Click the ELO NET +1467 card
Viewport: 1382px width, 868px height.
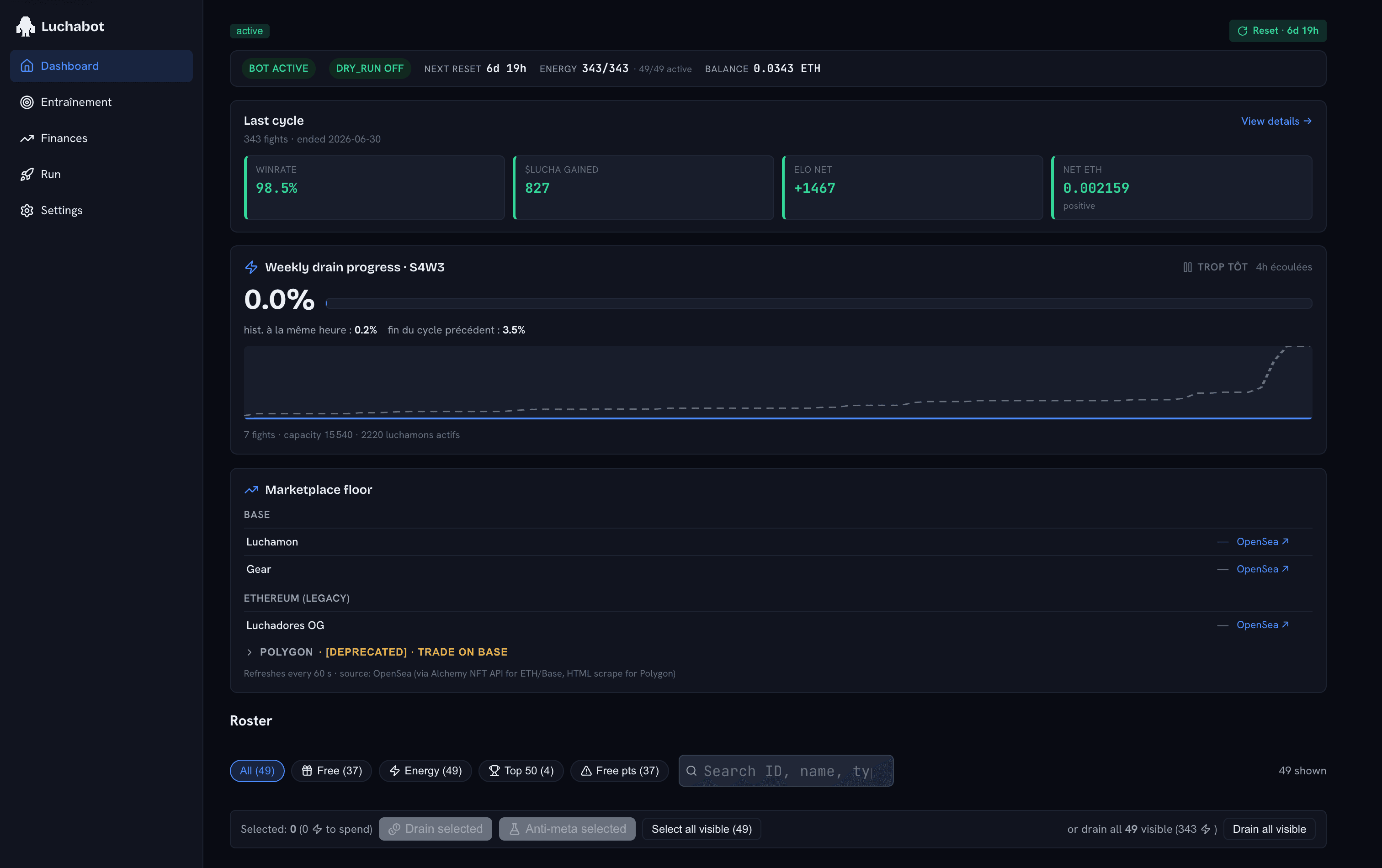coord(912,188)
